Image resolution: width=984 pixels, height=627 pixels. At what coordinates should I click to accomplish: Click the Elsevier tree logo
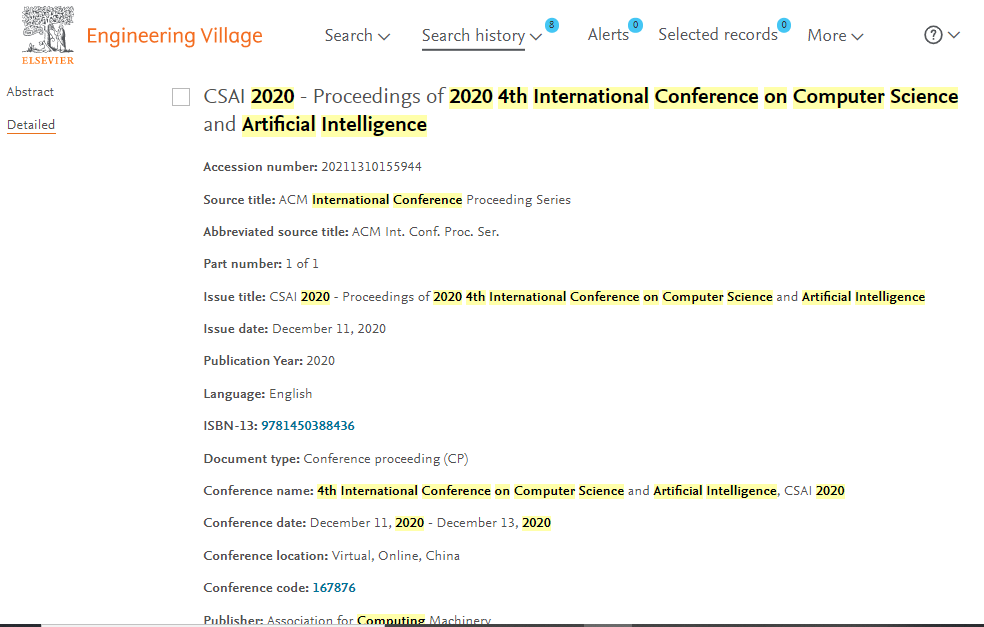click(x=48, y=35)
